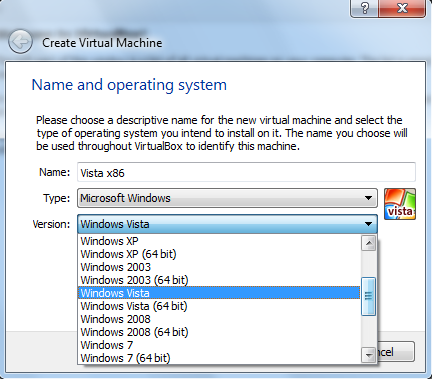This screenshot has height=379, width=432.
Task: Select Windows XP (64 bit) option
Action: click(219, 254)
